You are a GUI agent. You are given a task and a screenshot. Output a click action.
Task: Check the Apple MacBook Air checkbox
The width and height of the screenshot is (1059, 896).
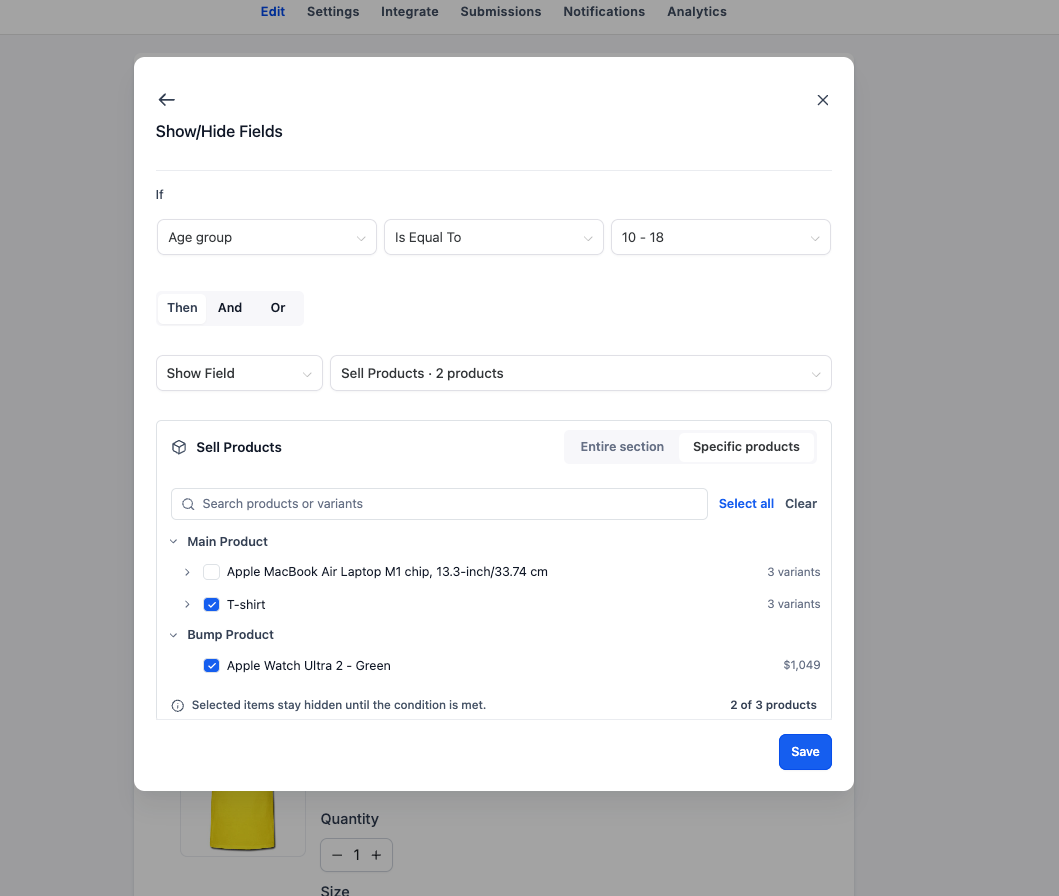click(211, 572)
